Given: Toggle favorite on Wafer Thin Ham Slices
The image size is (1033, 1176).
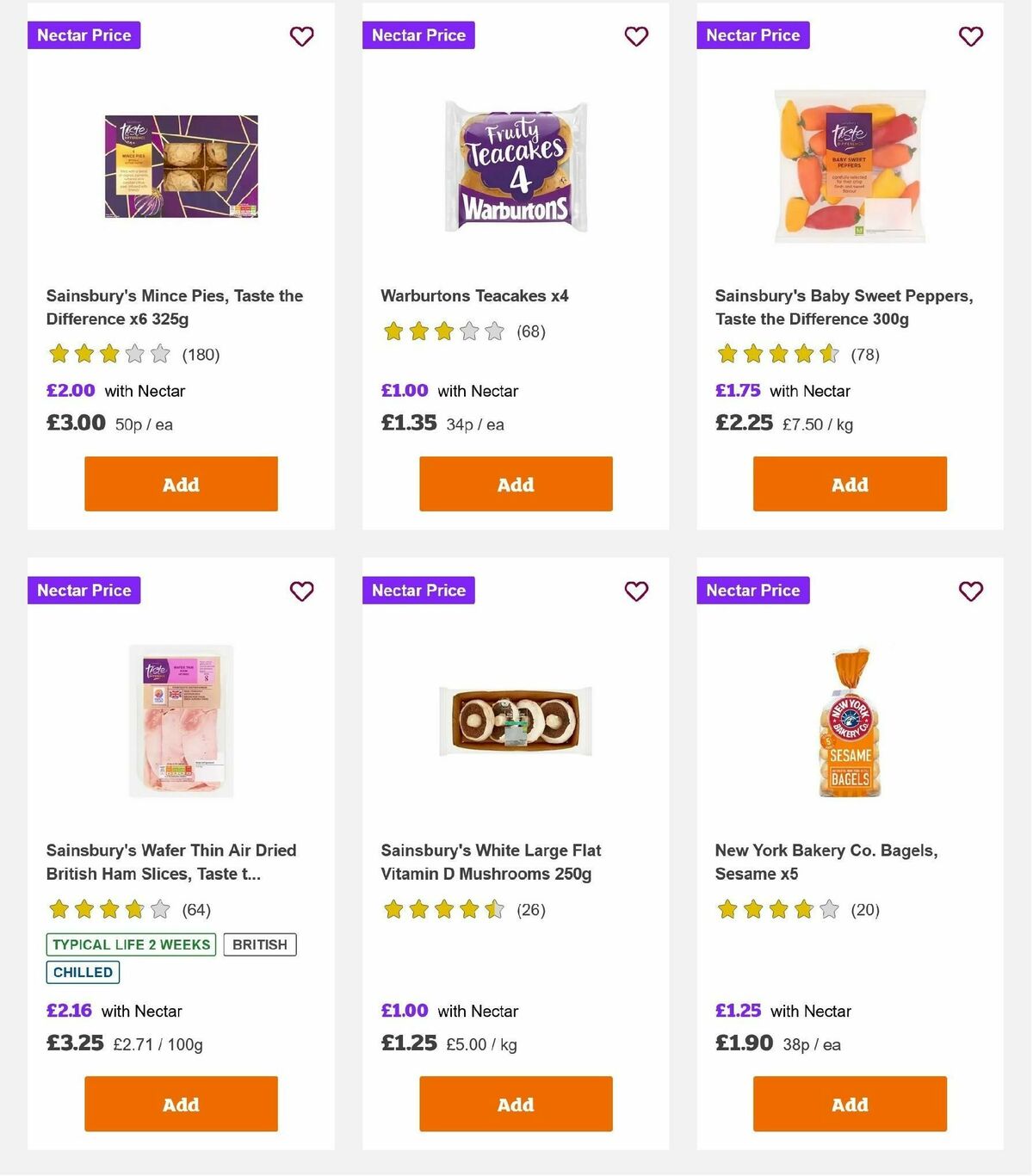Looking at the screenshot, I should 301,591.
